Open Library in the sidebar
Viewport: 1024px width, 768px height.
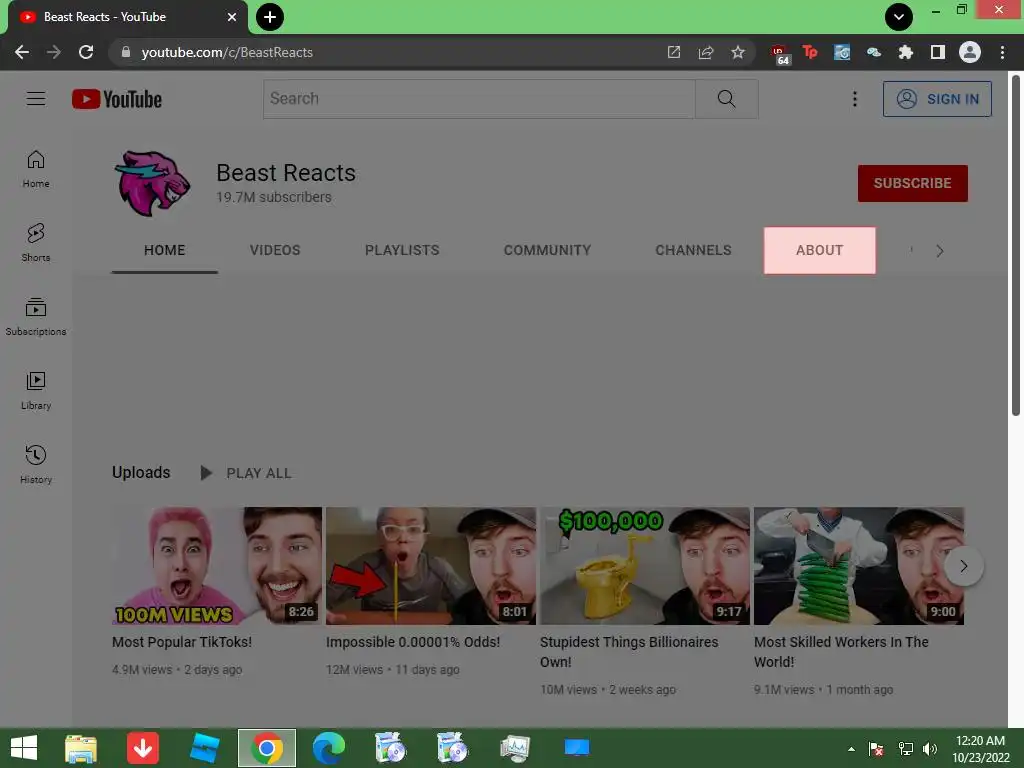click(x=36, y=390)
